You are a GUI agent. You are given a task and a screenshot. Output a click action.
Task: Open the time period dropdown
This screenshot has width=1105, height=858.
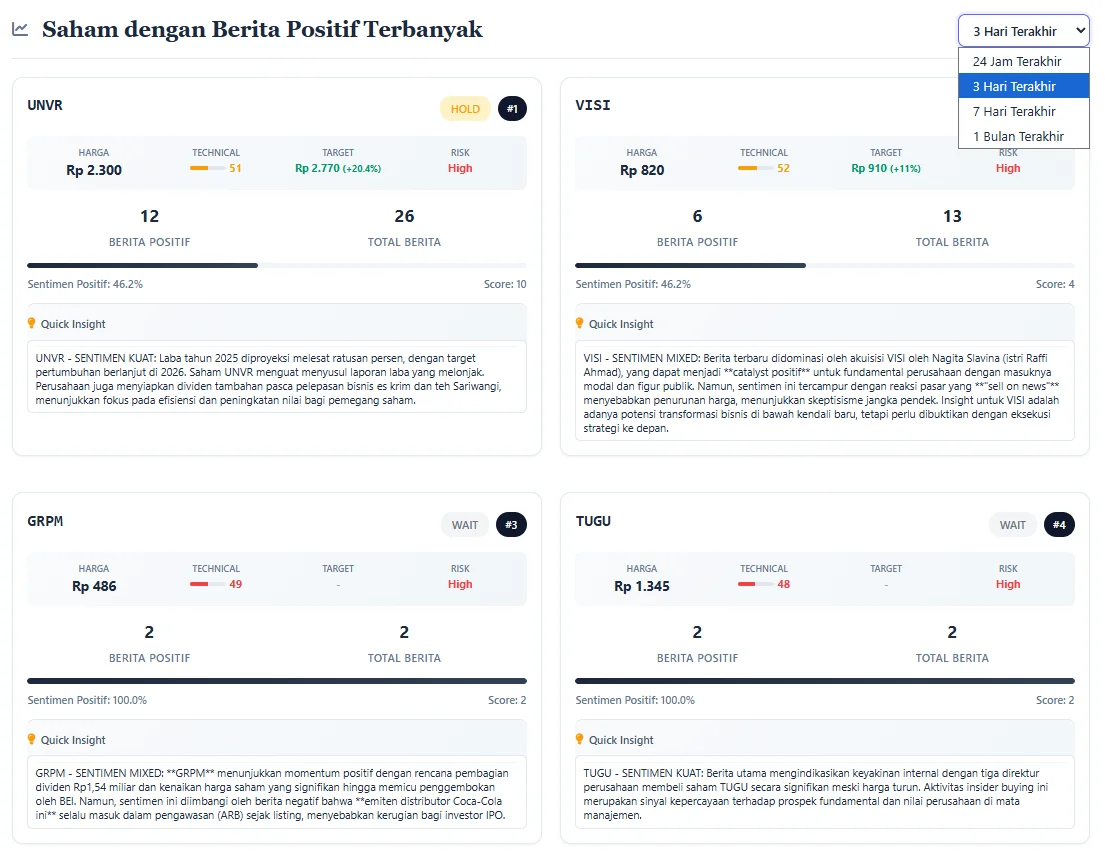point(1023,31)
